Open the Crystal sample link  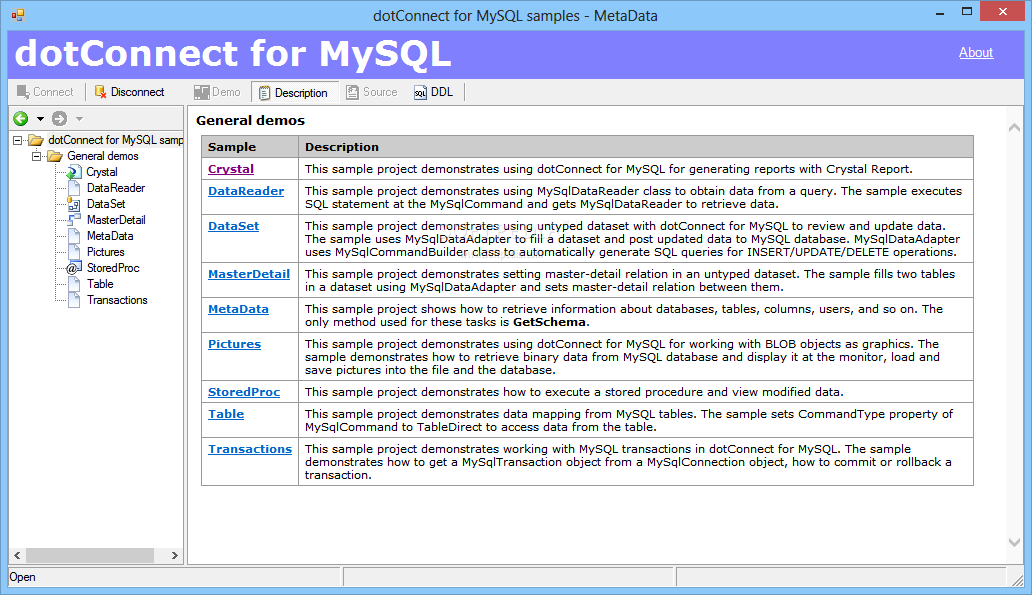click(231, 169)
